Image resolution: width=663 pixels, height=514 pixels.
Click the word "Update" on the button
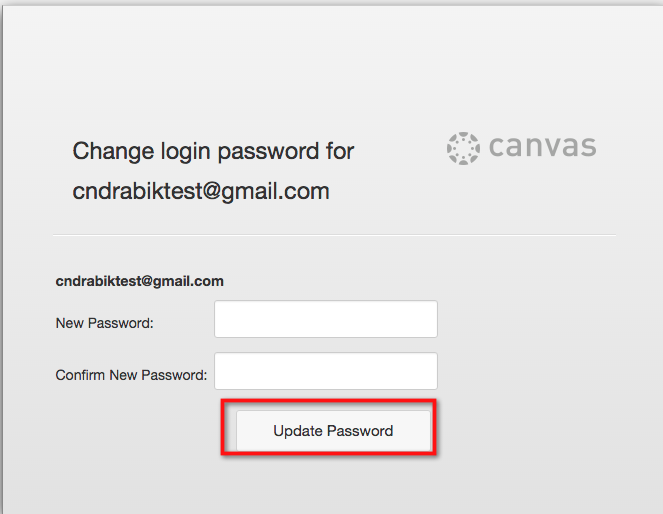pos(295,431)
